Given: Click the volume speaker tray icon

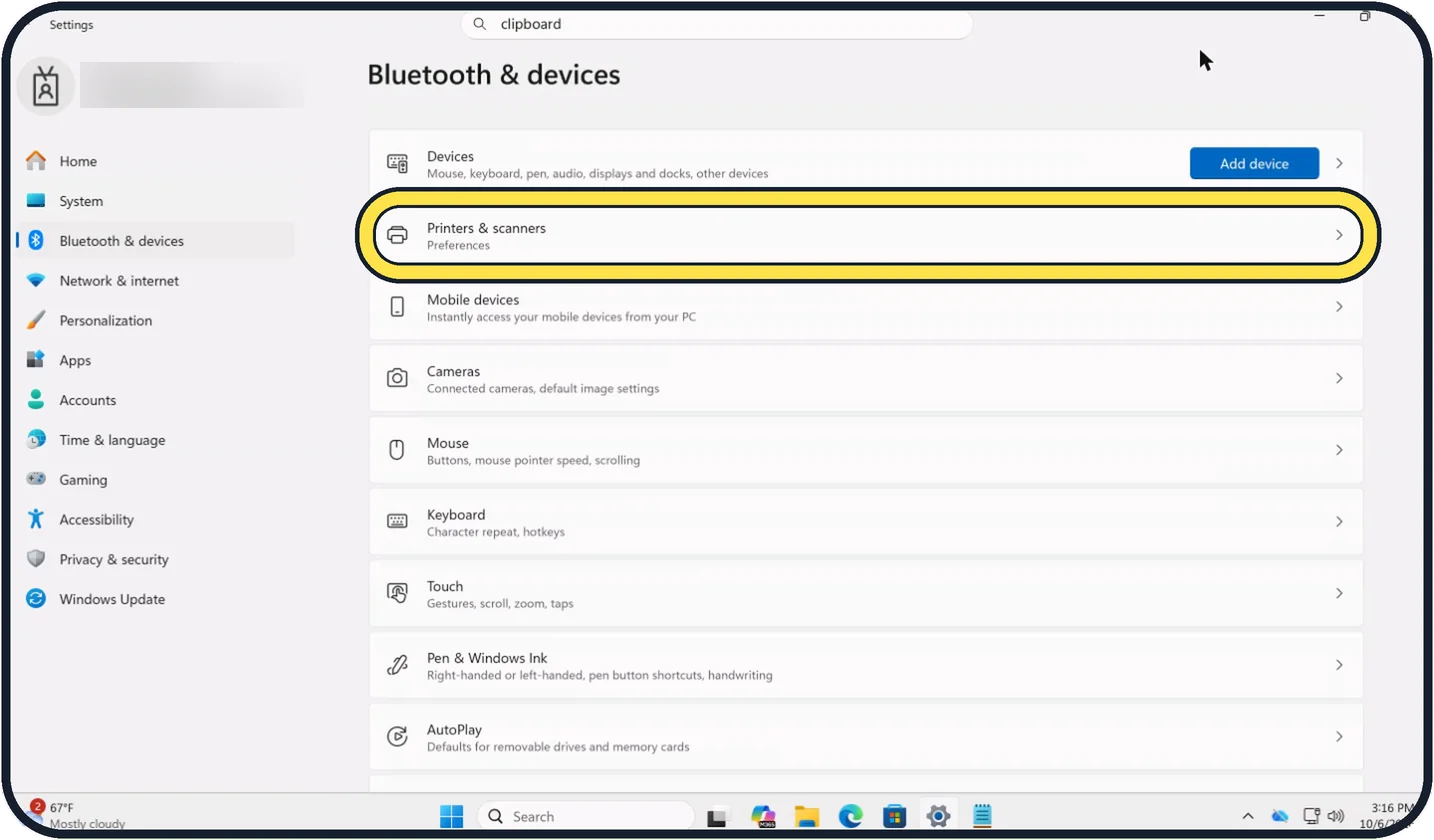Looking at the screenshot, I should click(x=1336, y=816).
